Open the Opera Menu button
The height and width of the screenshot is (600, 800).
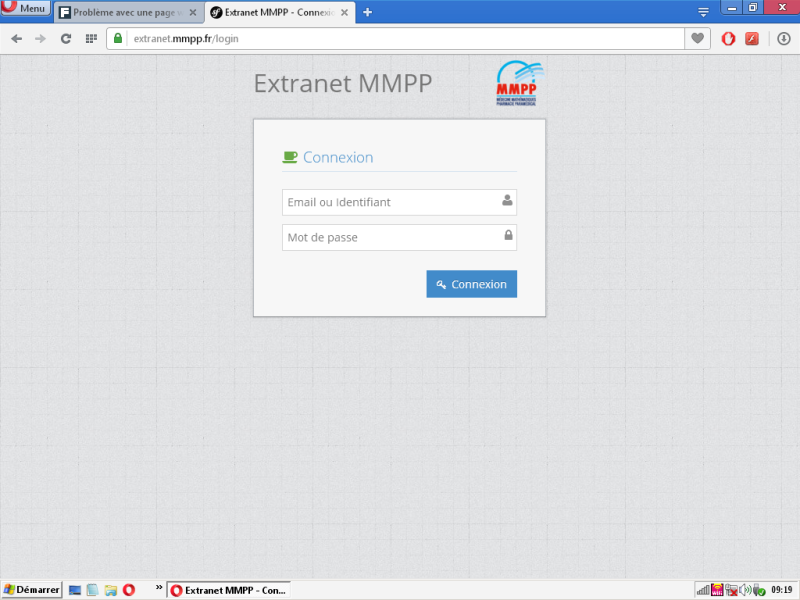click(26, 8)
